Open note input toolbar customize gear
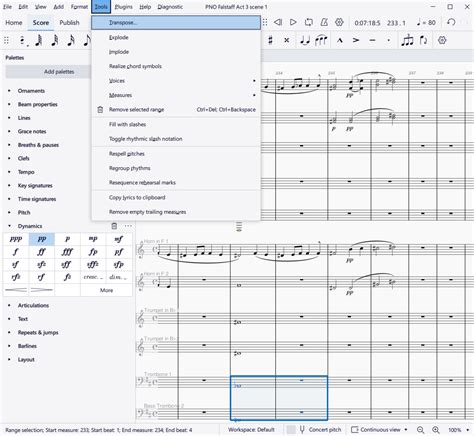474x436 pixels. 442,40
